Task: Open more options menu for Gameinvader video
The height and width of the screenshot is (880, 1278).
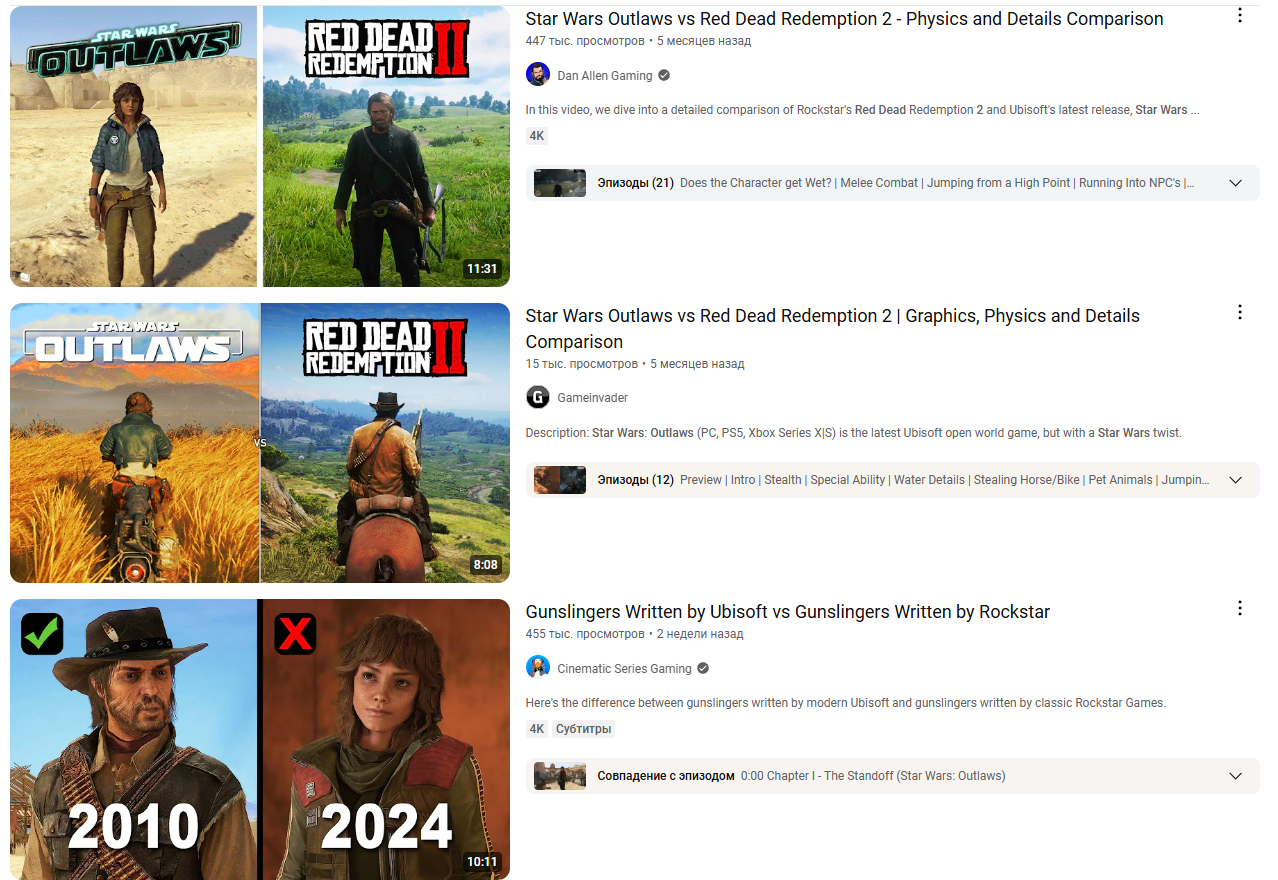Action: [x=1240, y=312]
